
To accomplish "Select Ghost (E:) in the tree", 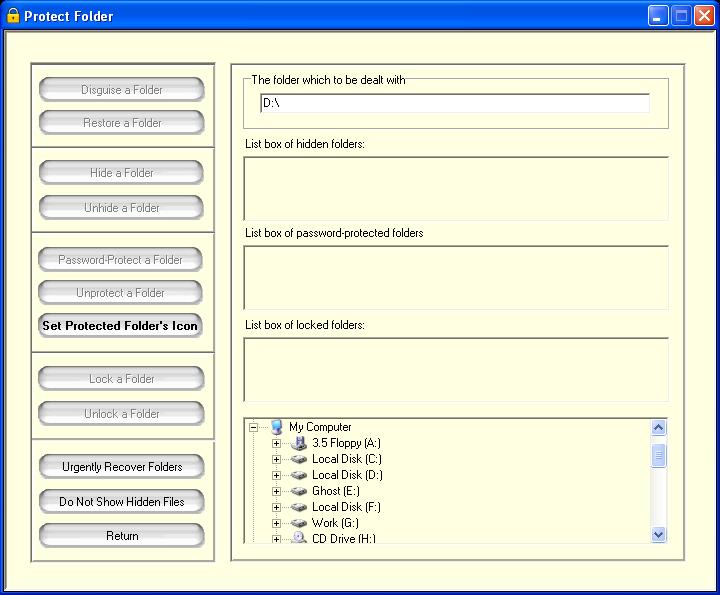I will click(336, 491).
